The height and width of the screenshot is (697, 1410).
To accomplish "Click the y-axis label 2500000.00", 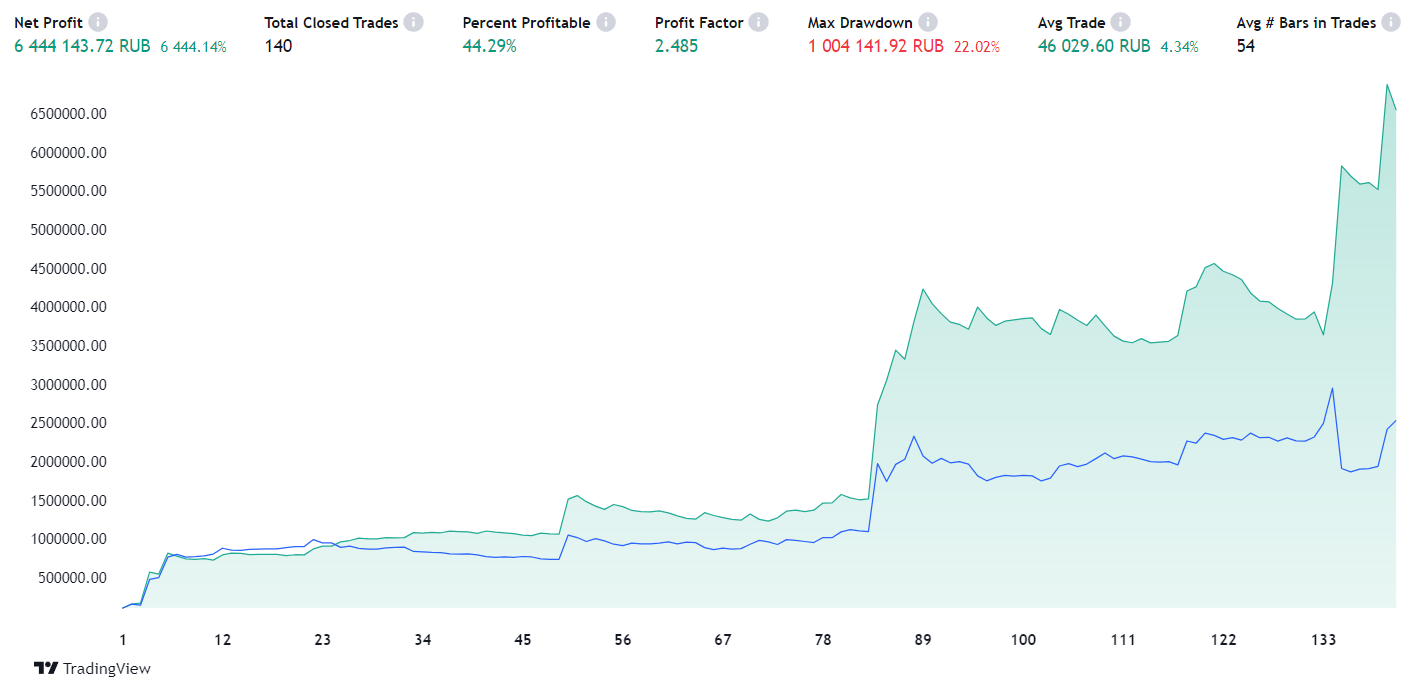I will 68,423.
